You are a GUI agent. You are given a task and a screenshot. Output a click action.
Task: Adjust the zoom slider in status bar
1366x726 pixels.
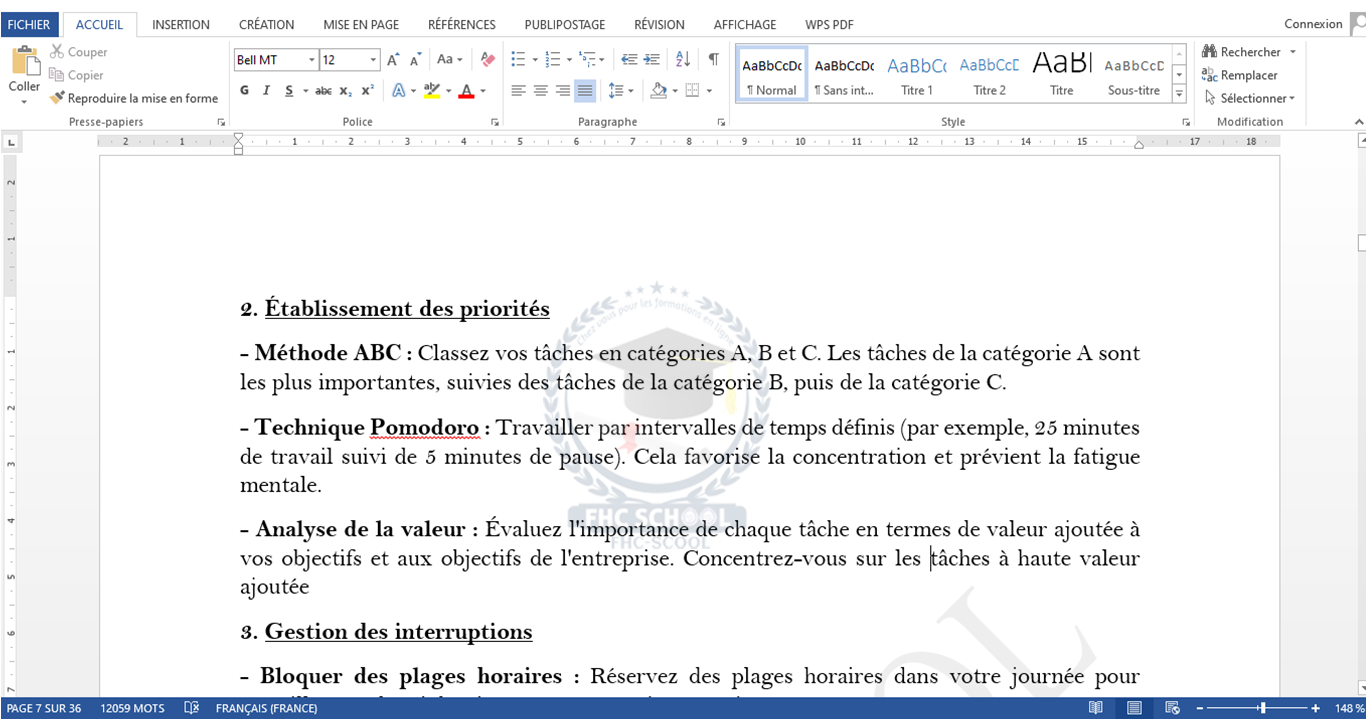pos(1262,708)
